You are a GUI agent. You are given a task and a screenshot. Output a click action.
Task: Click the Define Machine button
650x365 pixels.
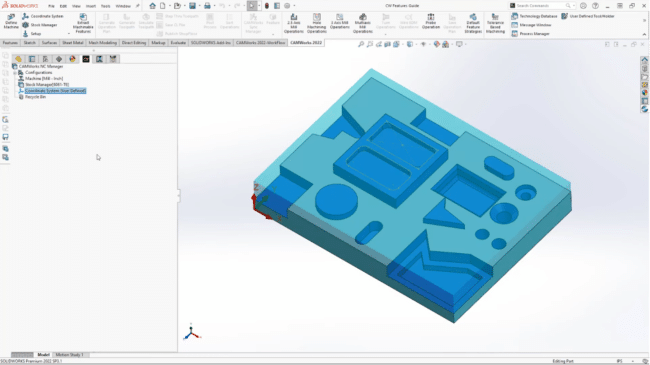11,22
